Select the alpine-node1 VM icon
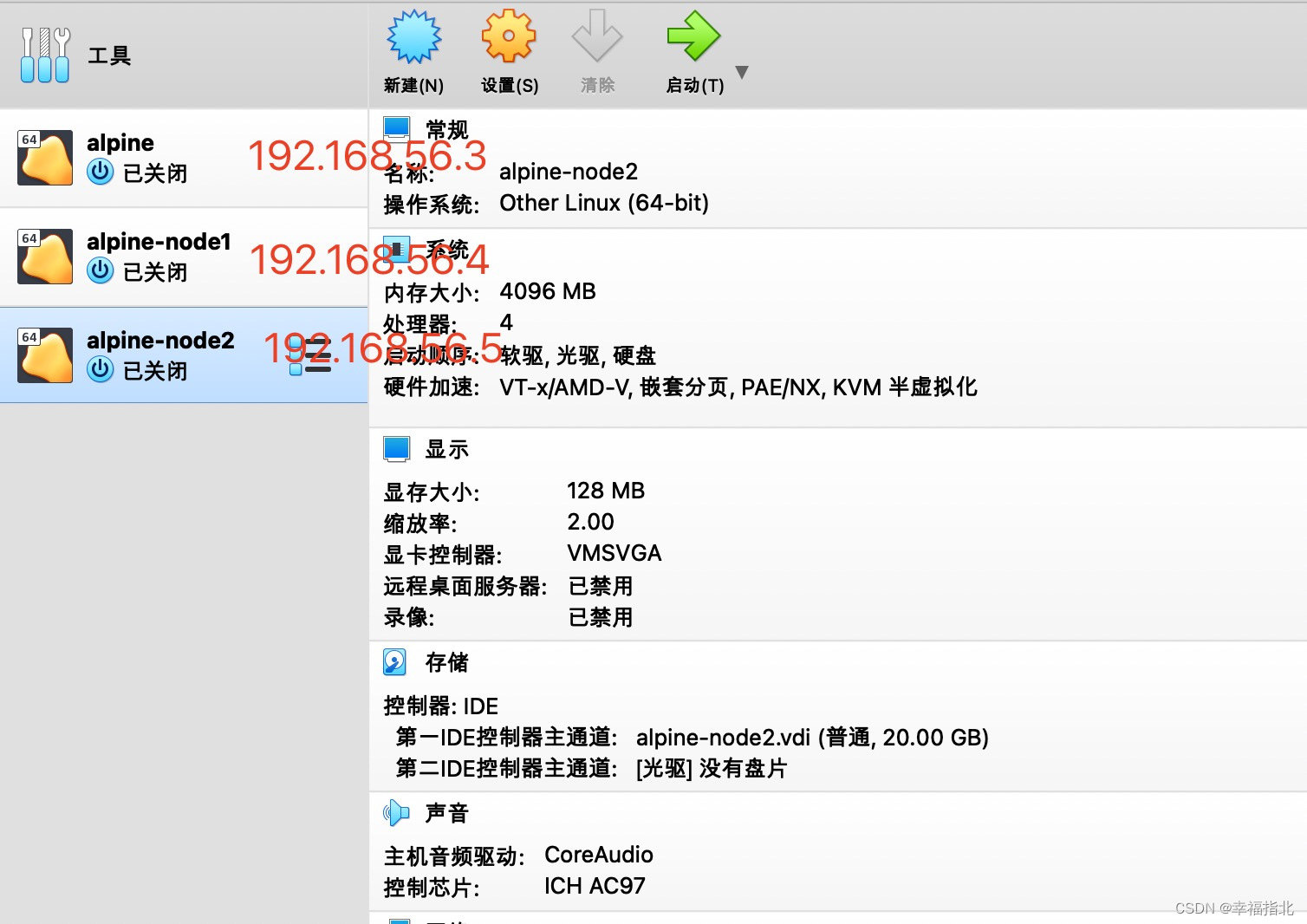Viewport: 1307px width, 924px height. 45,257
